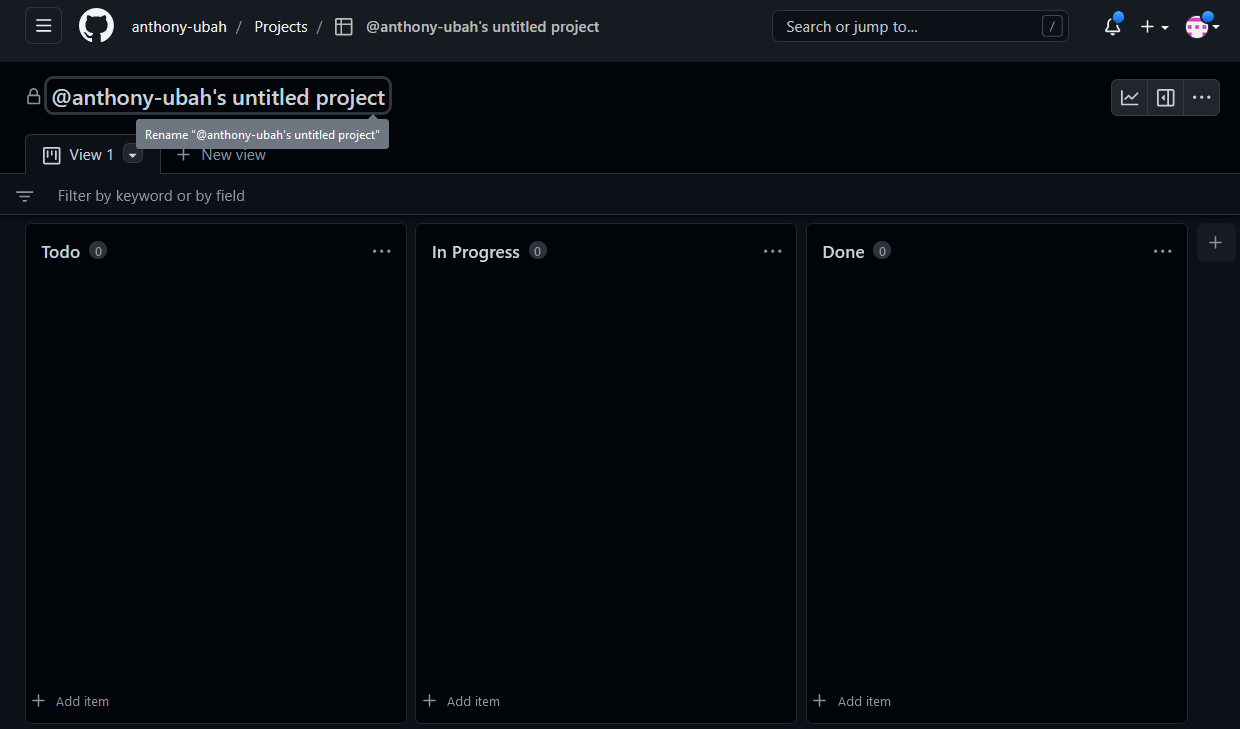Open the user avatar menu
1240x729 pixels.
click(1201, 27)
